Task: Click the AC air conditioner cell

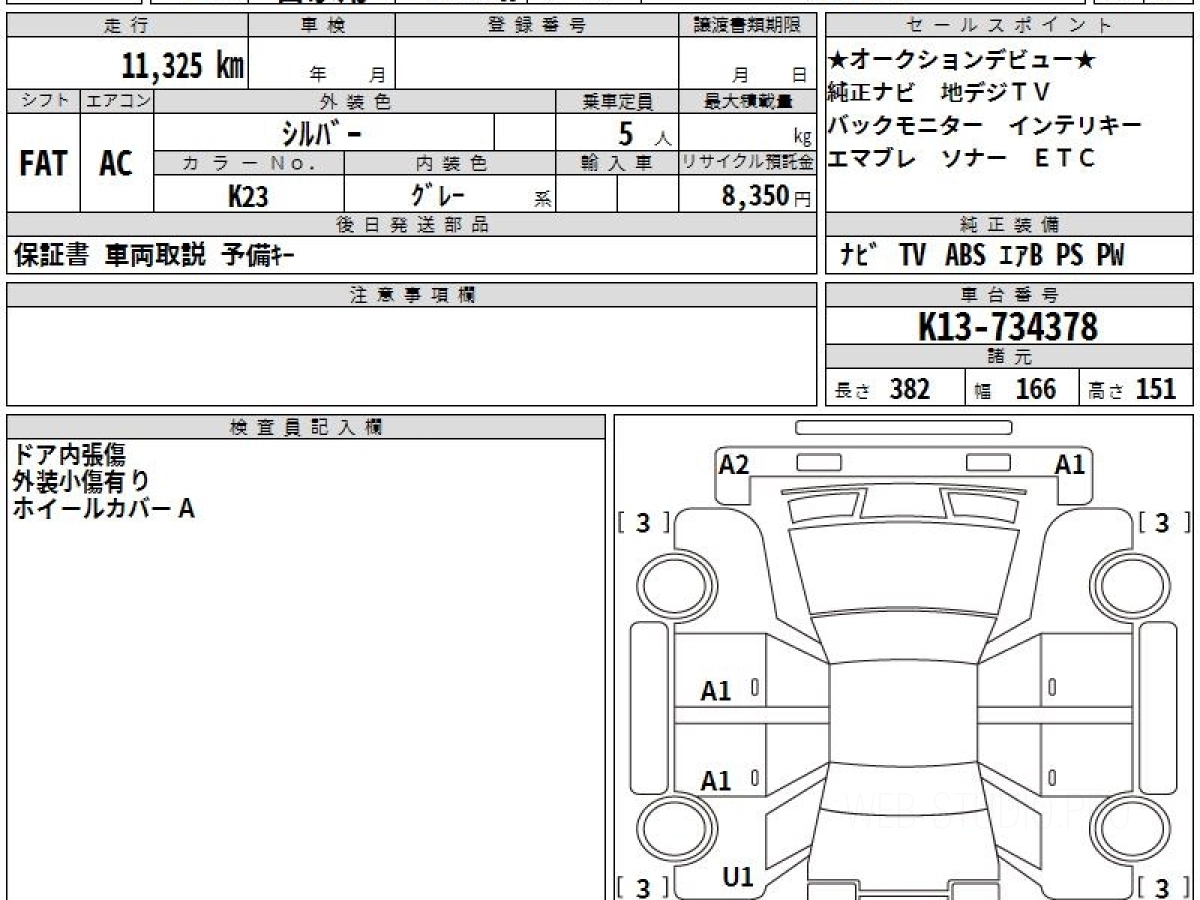Action: click(116, 163)
